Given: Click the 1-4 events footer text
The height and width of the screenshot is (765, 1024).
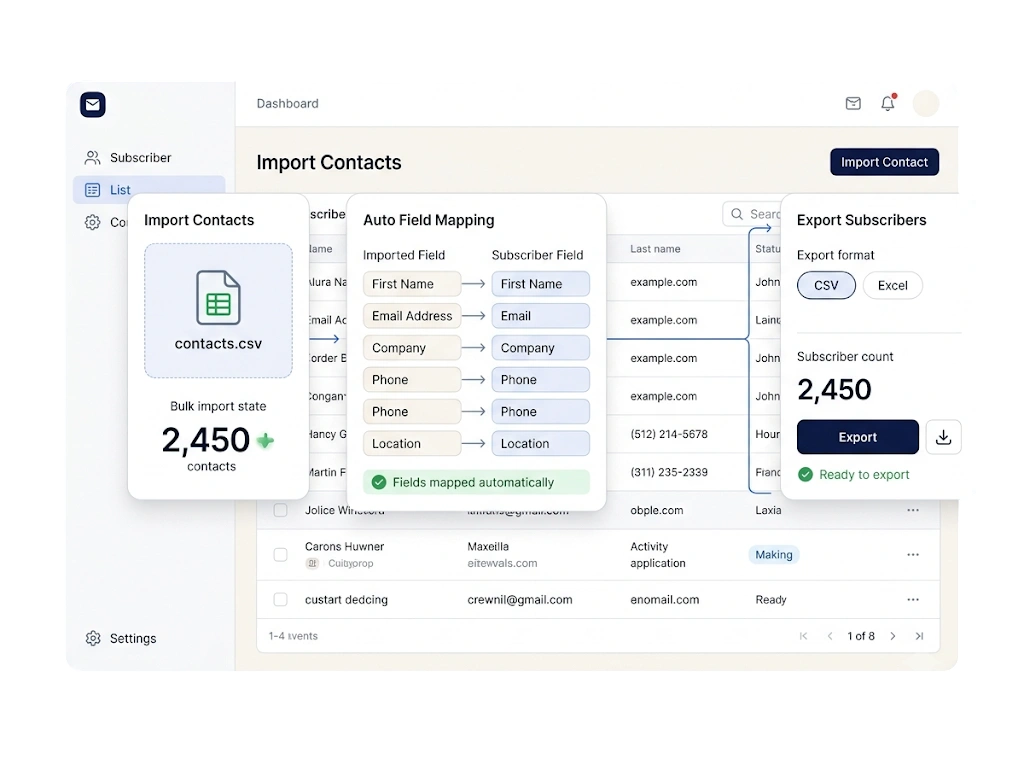Looking at the screenshot, I should 293,636.
